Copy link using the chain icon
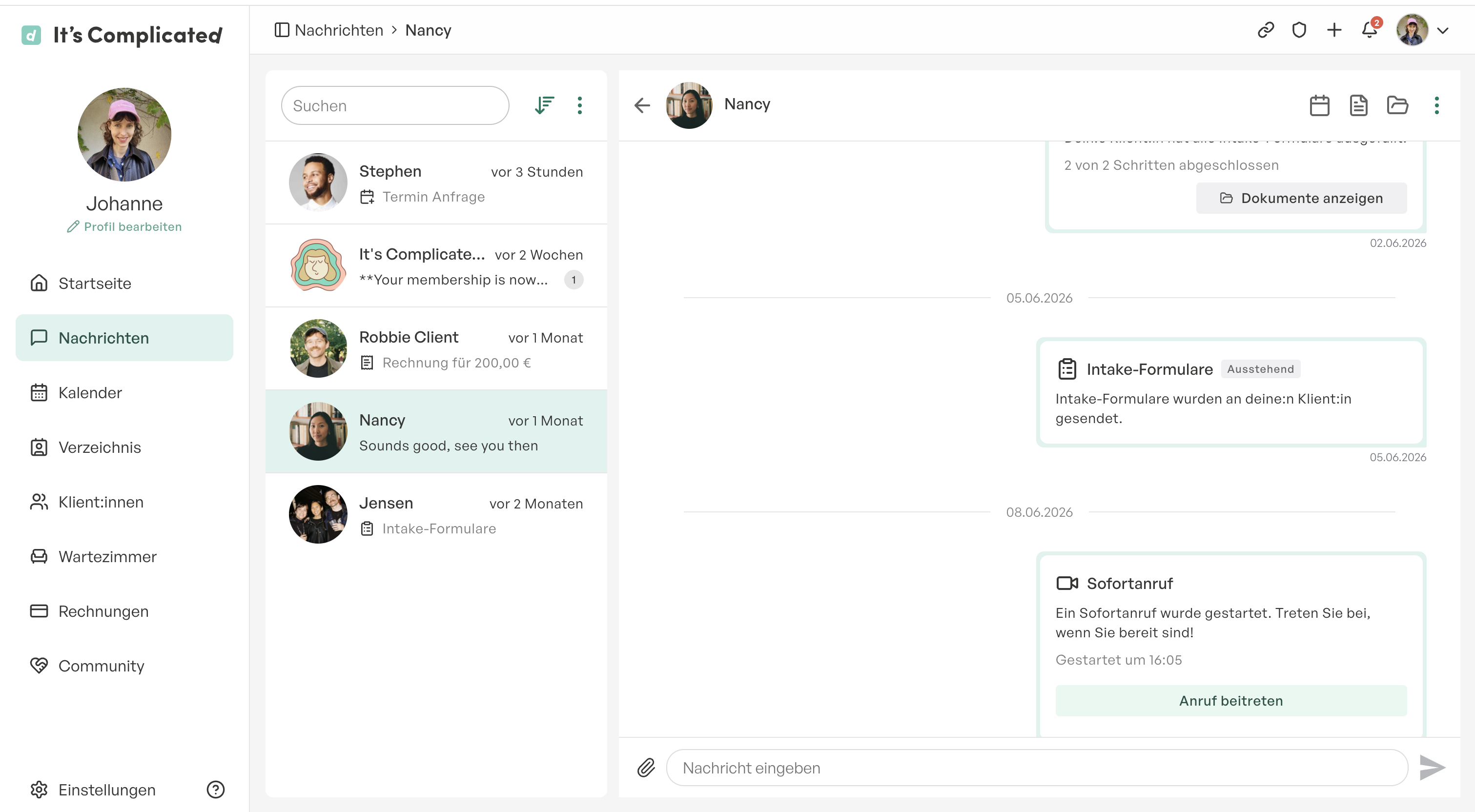This screenshot has height=812, width=1475. (1266, 30)
